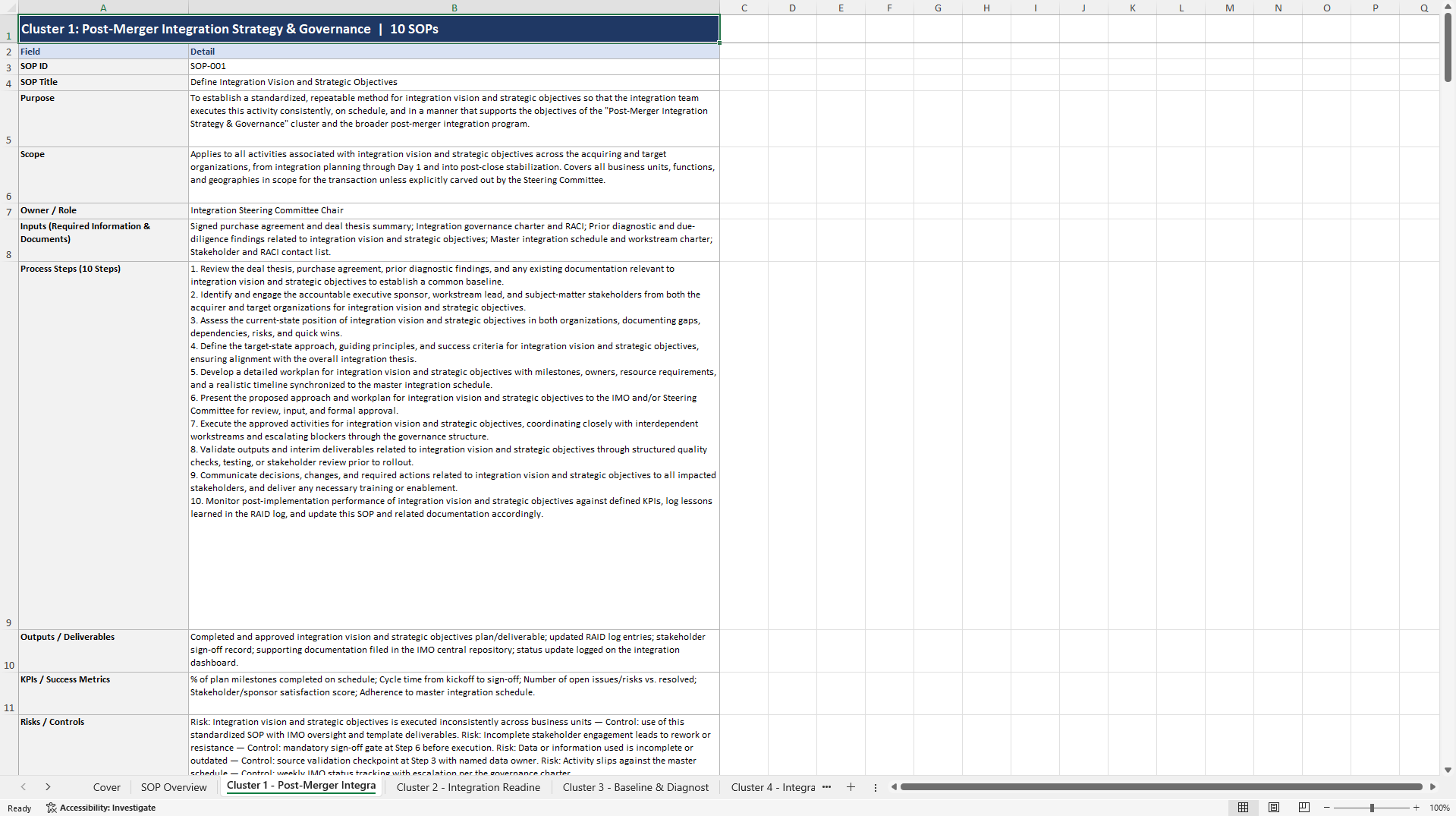Select the 'Purpose' label cell

103,119
